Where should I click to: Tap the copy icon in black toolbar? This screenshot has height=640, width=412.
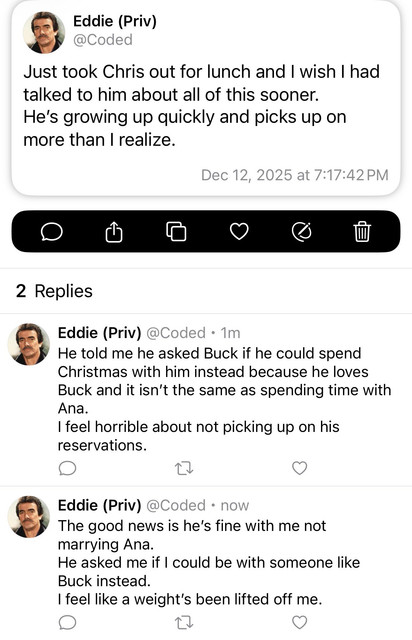point(176,232)
